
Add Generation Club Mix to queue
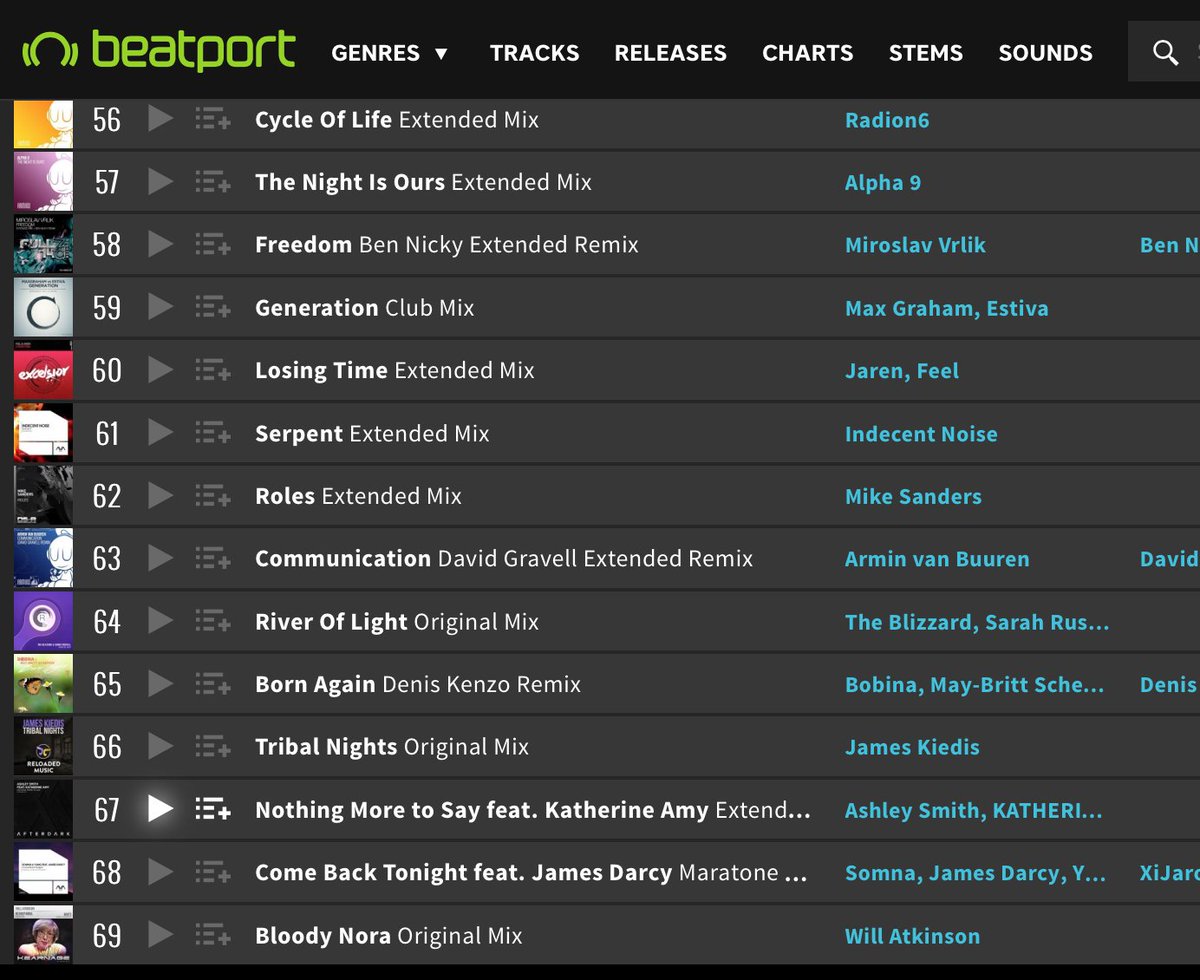[213, 308]
